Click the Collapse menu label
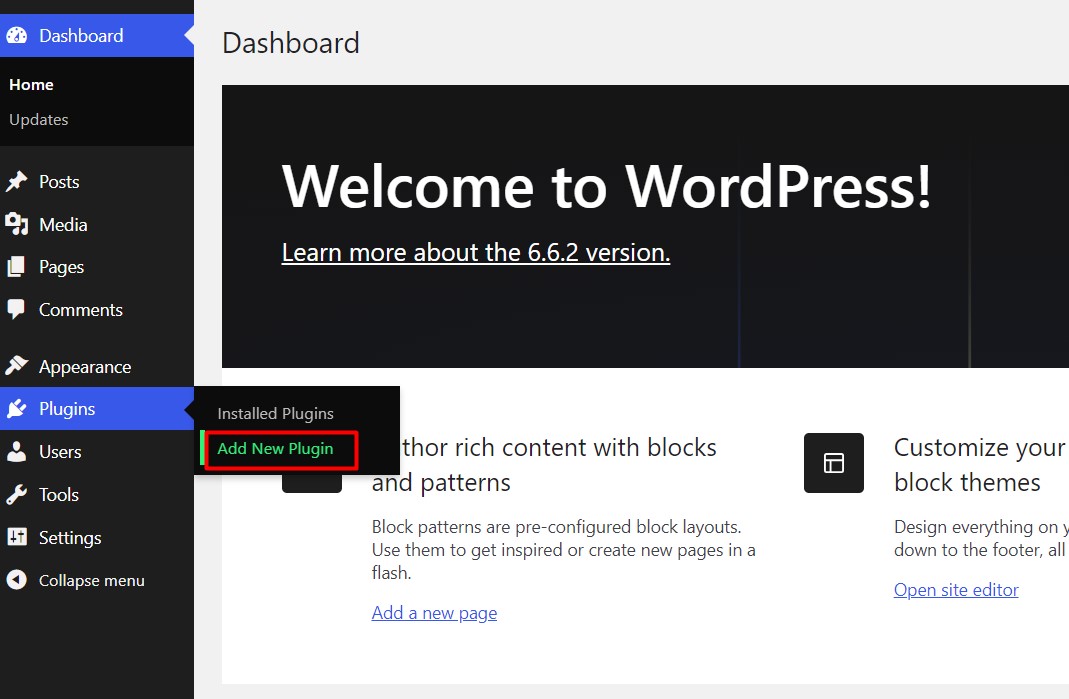The width and height of the screenshot is (1069, 699). (91, 580)
